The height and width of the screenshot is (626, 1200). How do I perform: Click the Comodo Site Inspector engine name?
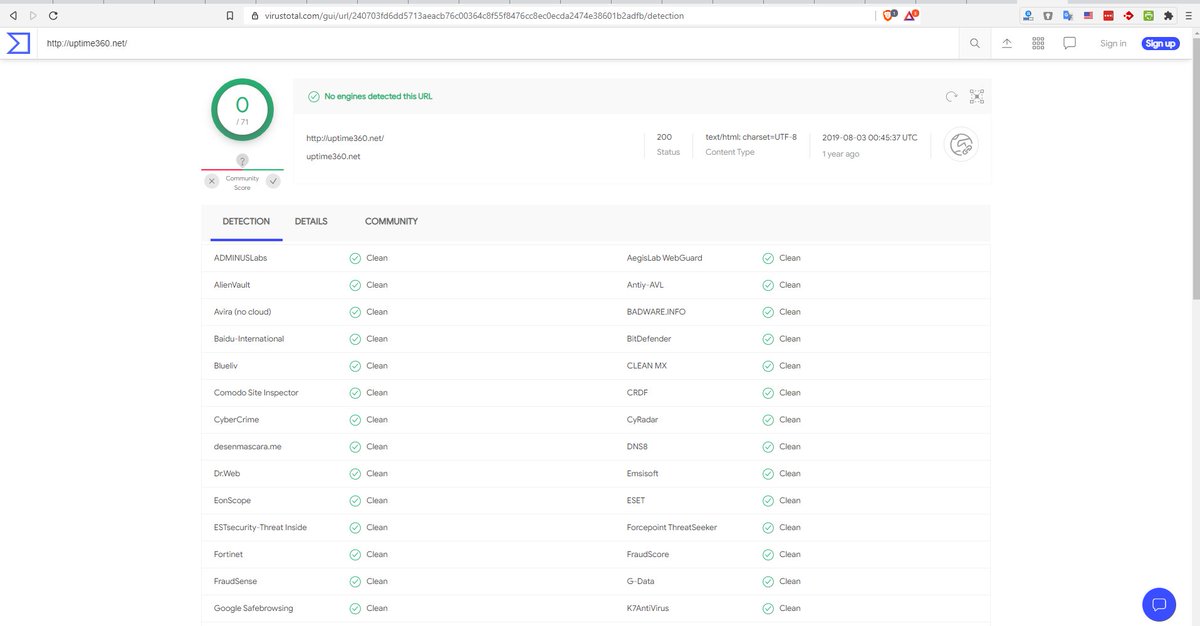[256, 393]
